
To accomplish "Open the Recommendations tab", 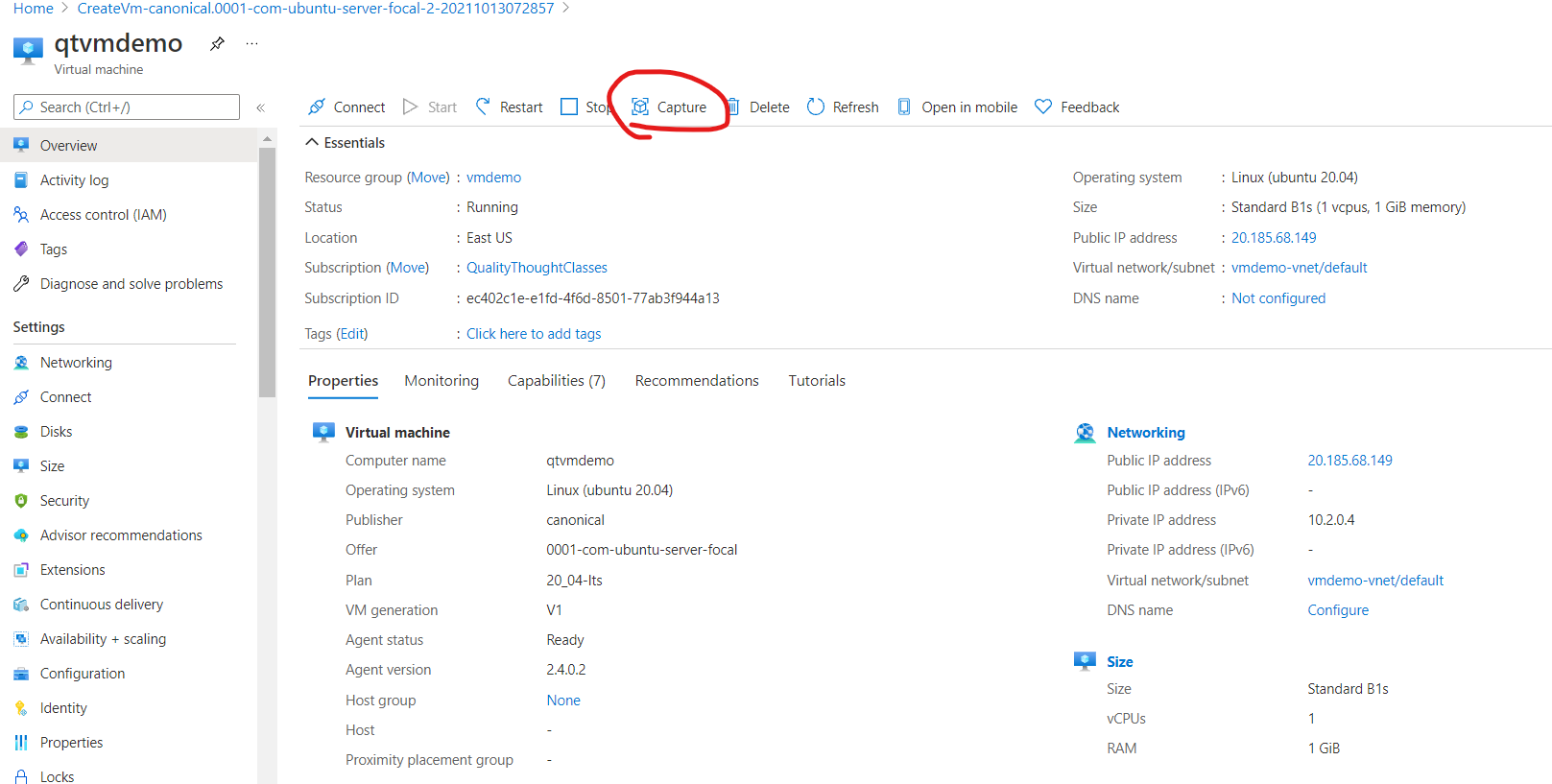I will pos(697,381).
